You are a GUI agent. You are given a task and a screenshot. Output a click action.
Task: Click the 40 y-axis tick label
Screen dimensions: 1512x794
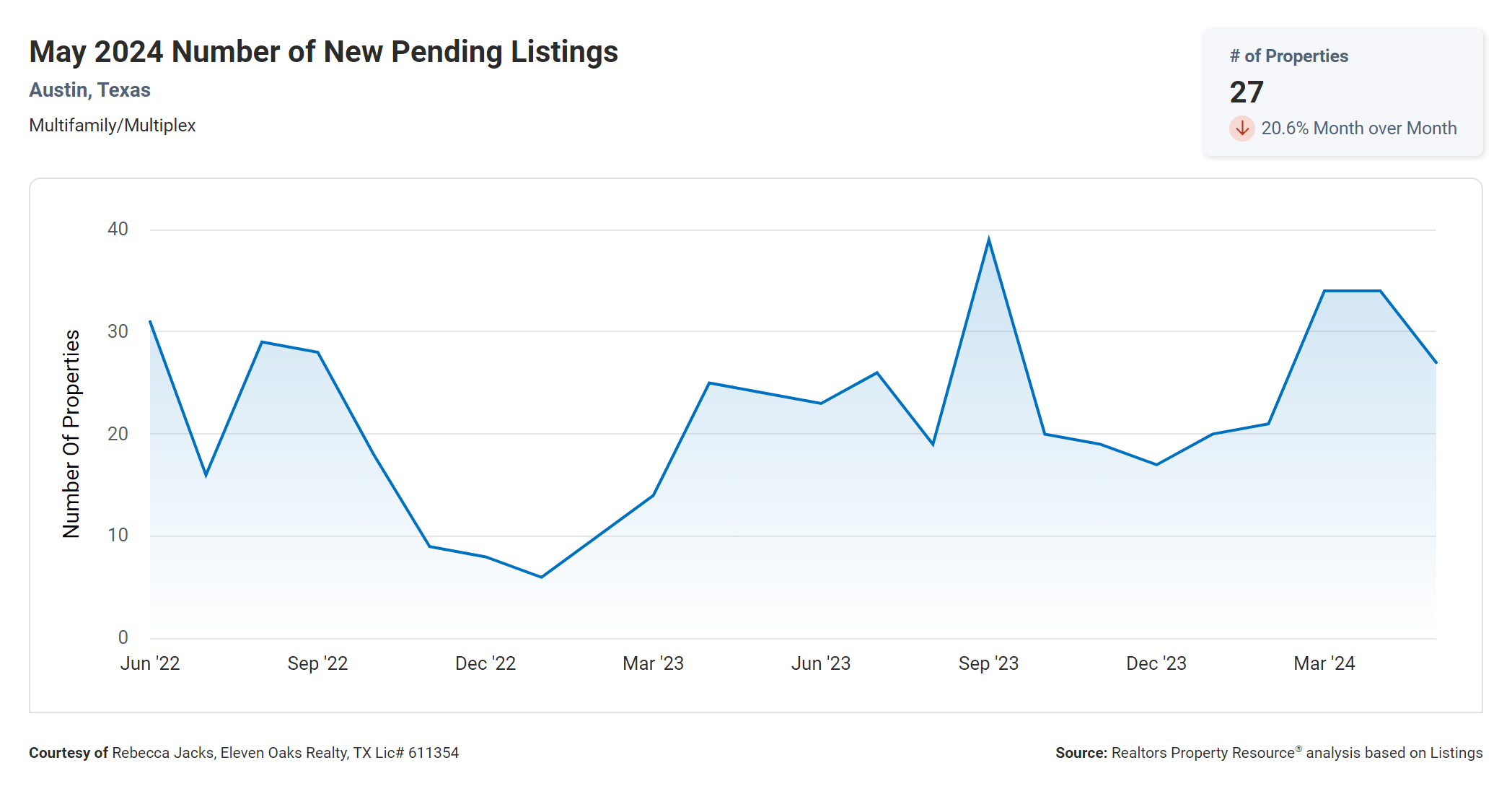(118, 230)
